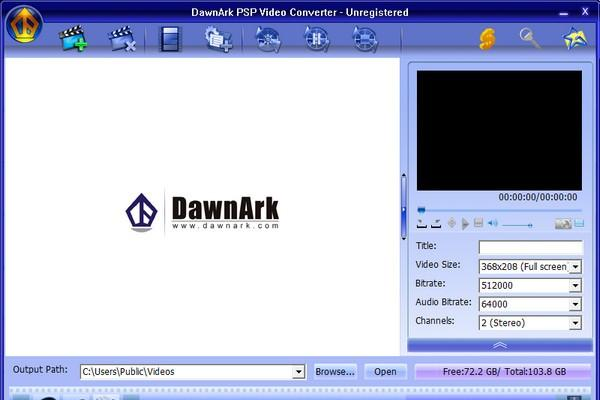The height and width of the screenshot is (400, 600).
Task: Start conversion with the film reel icon
Action: click(x=268, y=39)
